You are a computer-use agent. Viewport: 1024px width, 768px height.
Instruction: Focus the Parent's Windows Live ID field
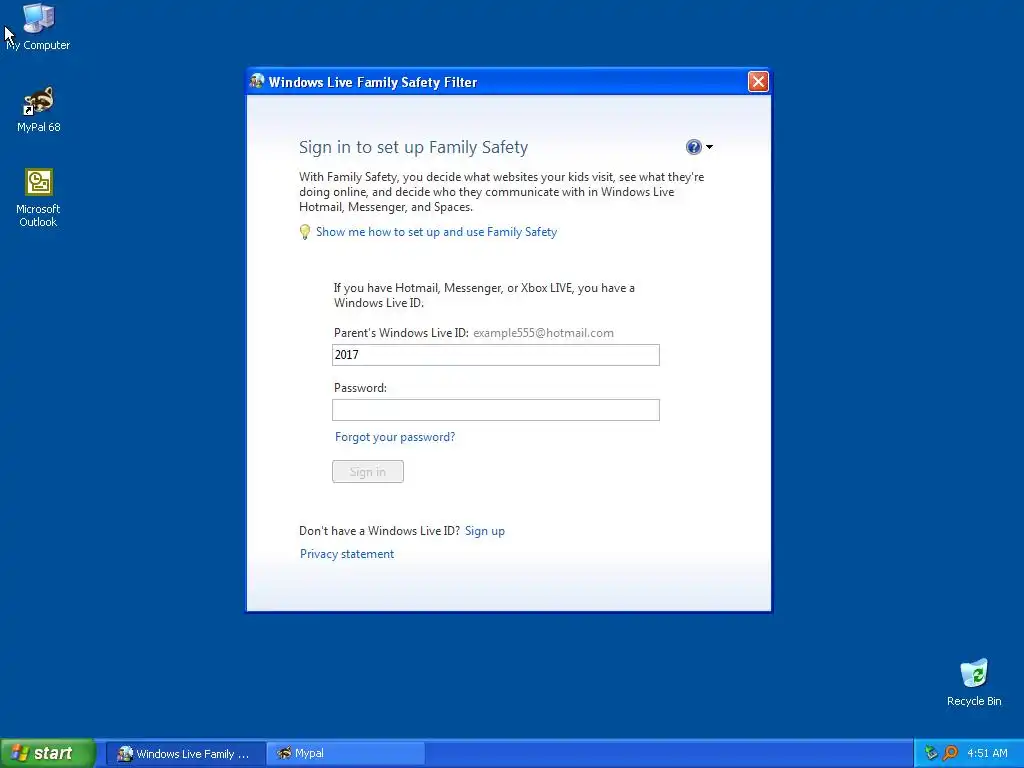coord(496,355)
